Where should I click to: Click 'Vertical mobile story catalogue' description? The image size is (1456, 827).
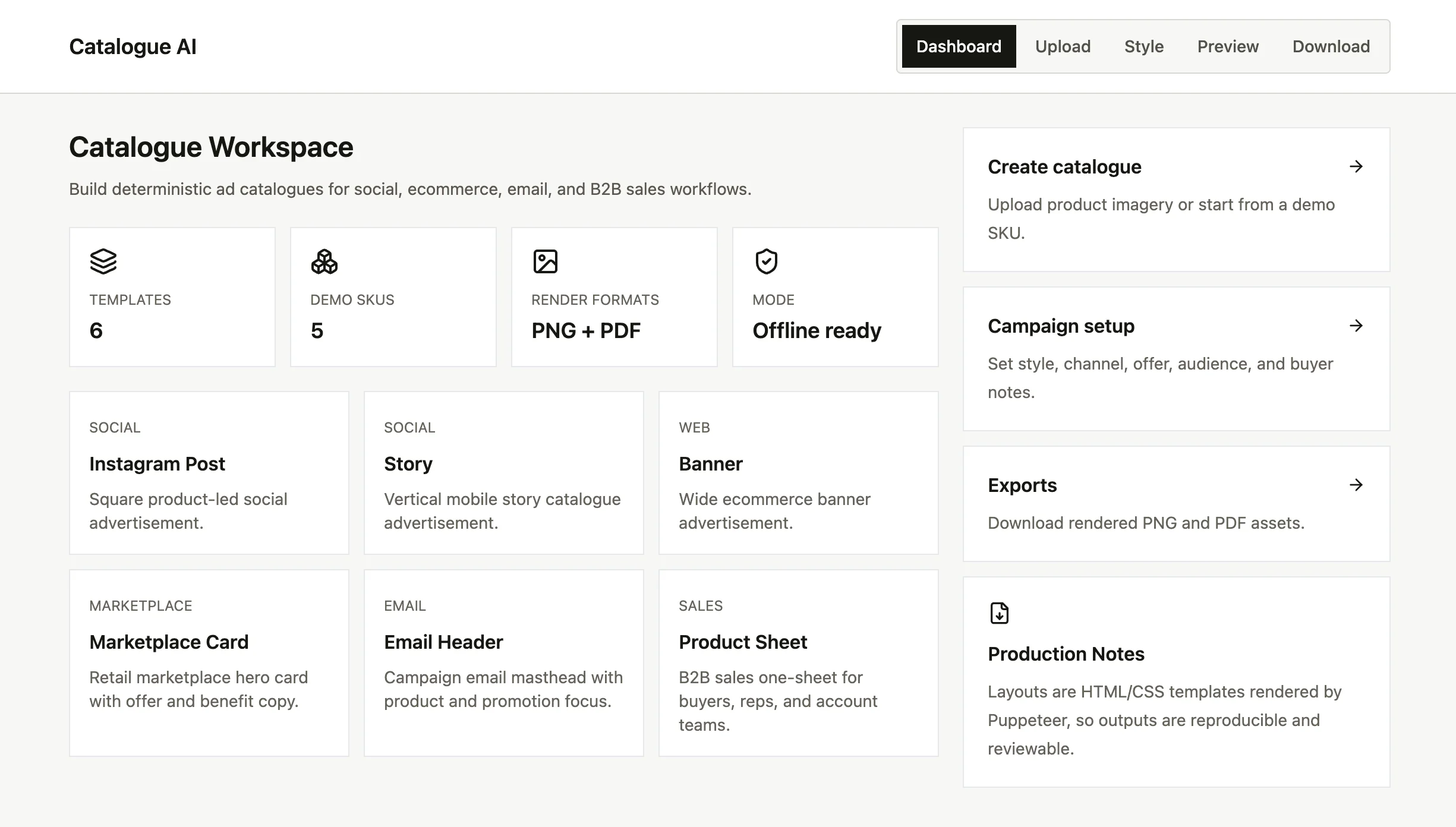point(502,511)
